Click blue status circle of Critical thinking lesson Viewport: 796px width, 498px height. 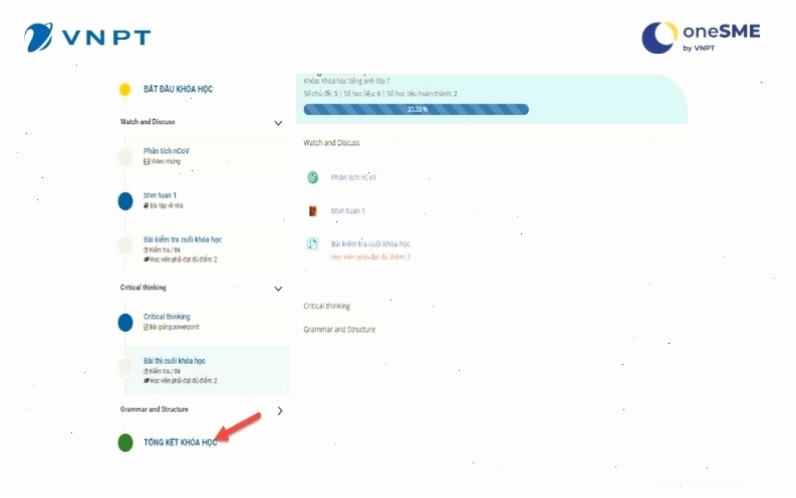click(x=125, y=322)
